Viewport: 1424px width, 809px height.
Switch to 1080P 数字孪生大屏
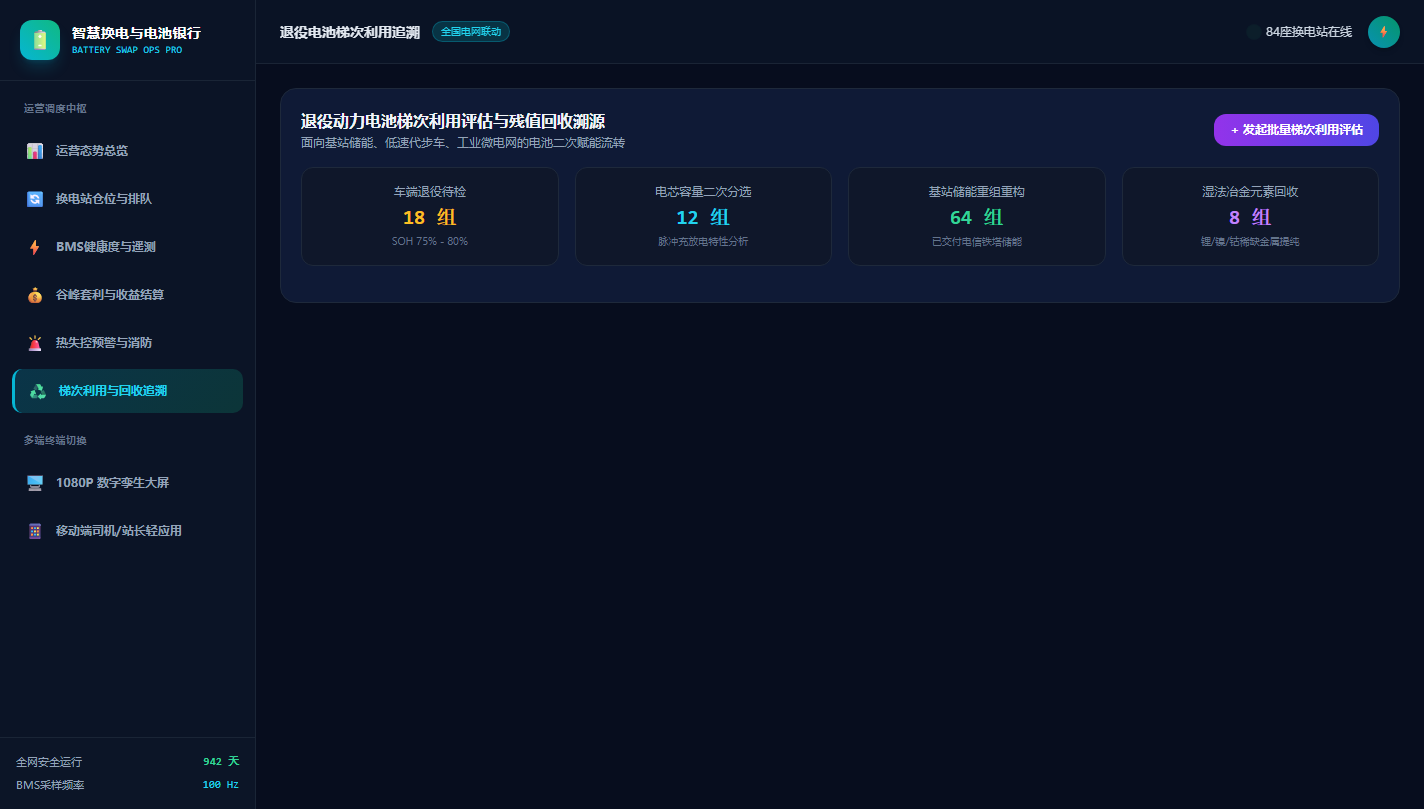tap(127, 483)
